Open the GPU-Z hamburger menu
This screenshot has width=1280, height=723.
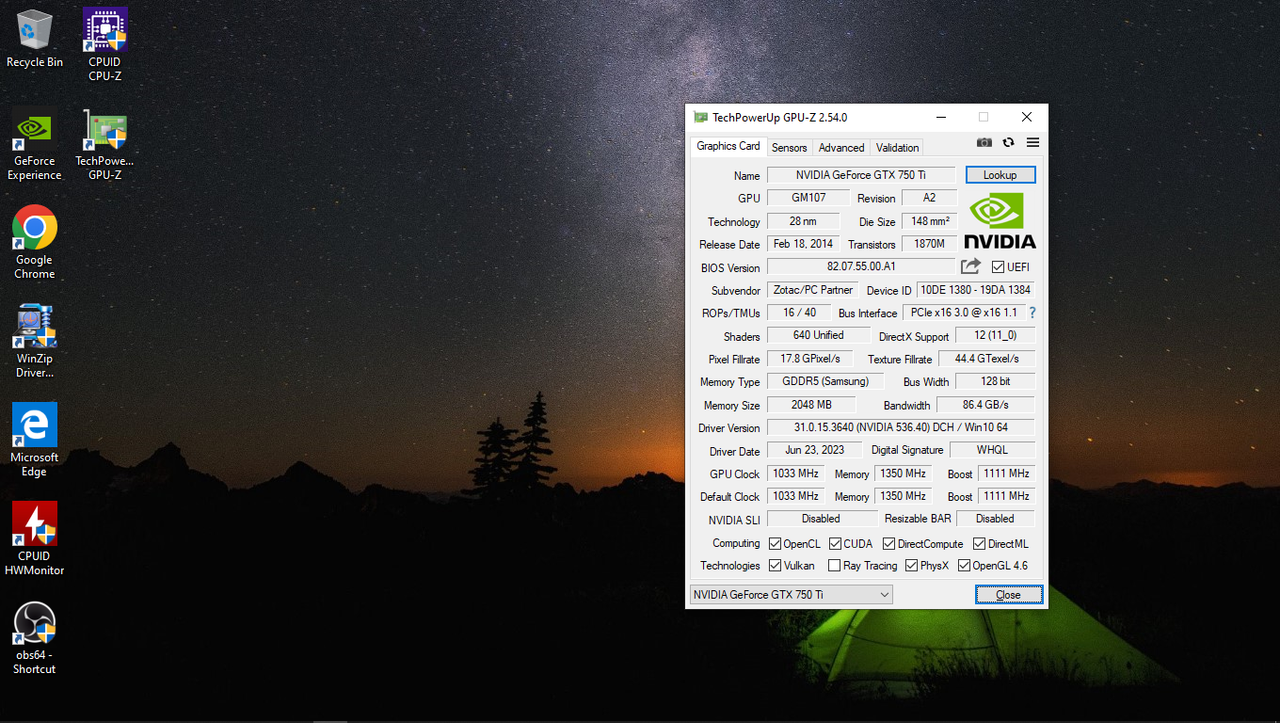pos(1033,143)
